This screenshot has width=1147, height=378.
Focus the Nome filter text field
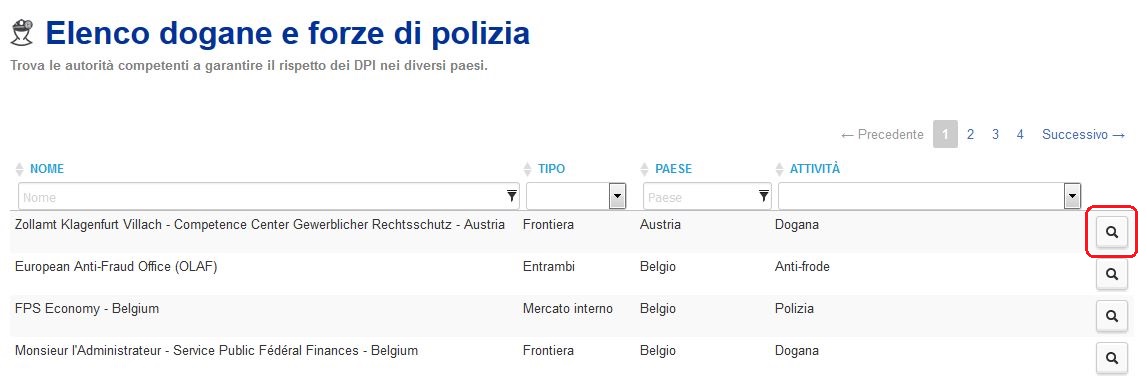268,196
